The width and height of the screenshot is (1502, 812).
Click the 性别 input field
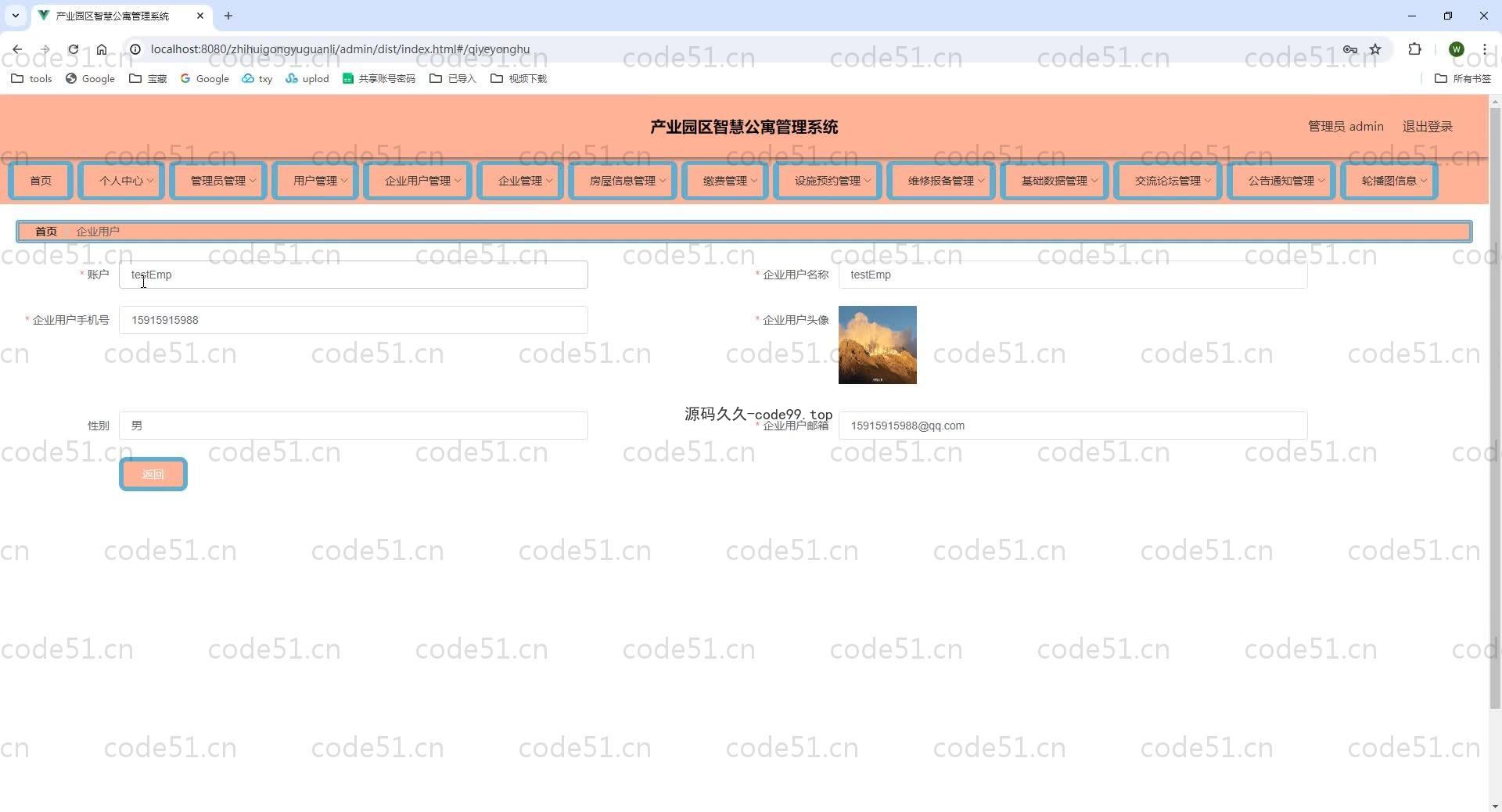coord(353,426)
